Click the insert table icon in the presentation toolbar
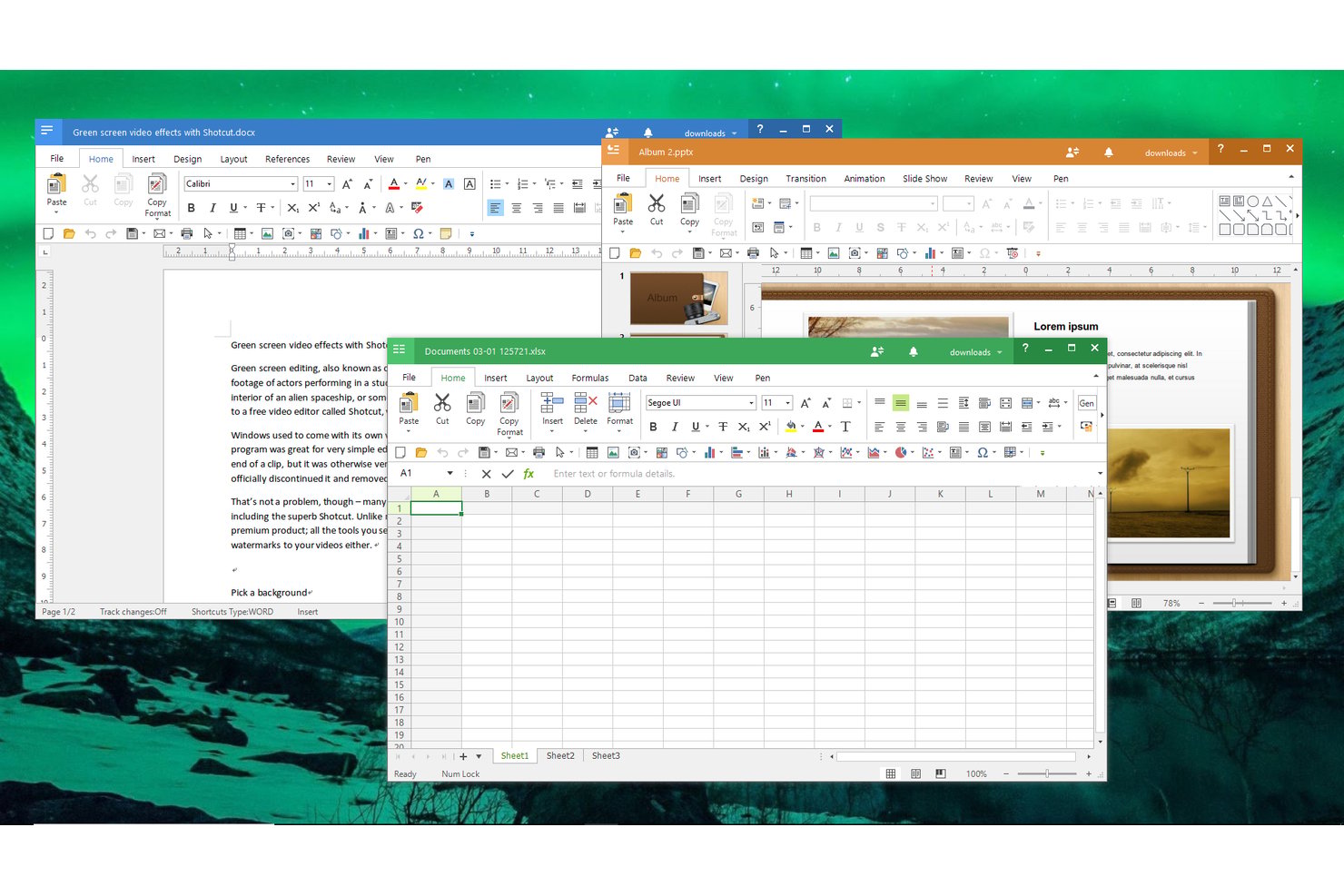This screenshot has height=896, width=1344. 805,253
